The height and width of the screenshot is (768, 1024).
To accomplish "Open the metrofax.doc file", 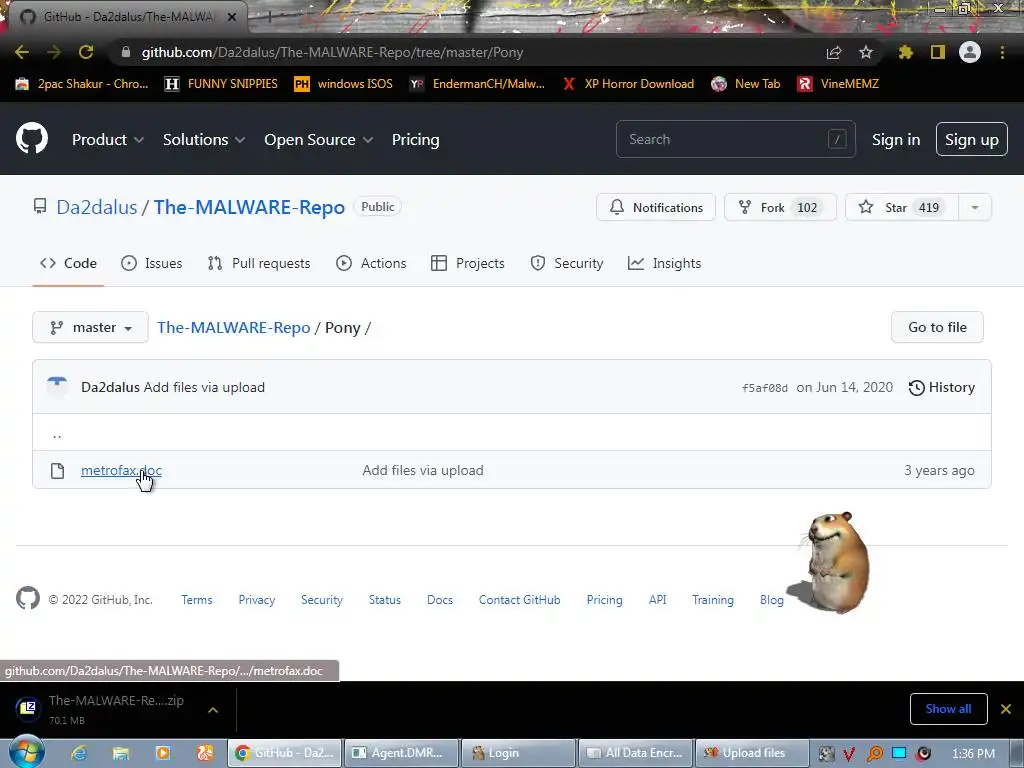I will (121, 470).
